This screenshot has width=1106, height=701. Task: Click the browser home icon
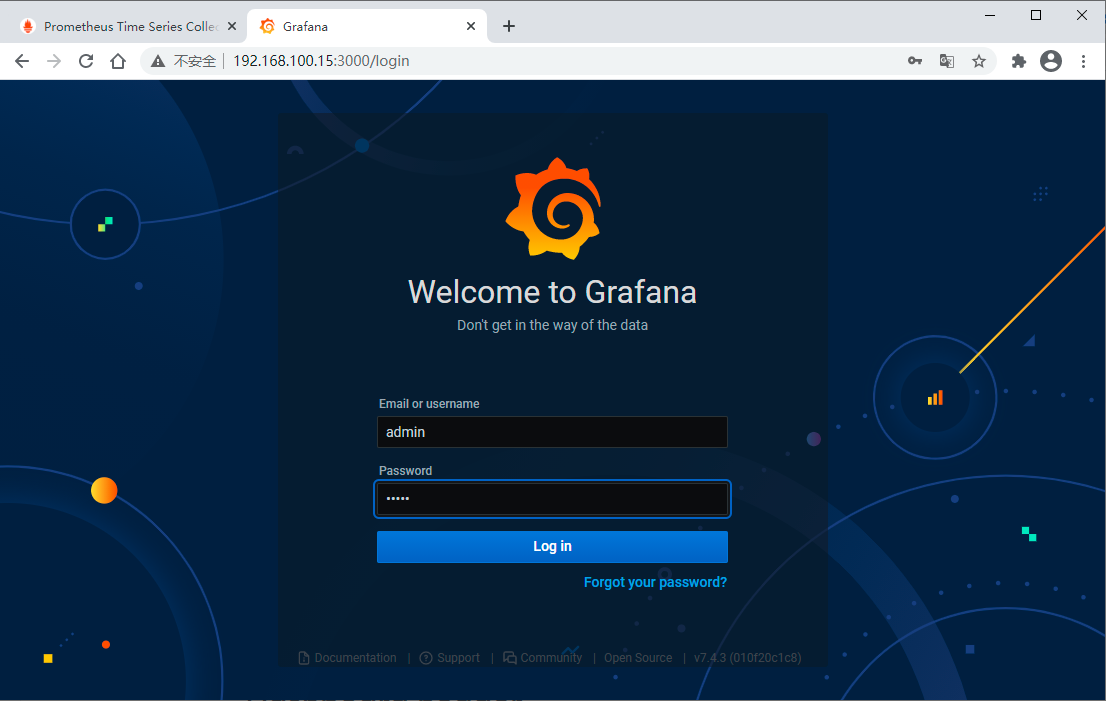[118, 61]
